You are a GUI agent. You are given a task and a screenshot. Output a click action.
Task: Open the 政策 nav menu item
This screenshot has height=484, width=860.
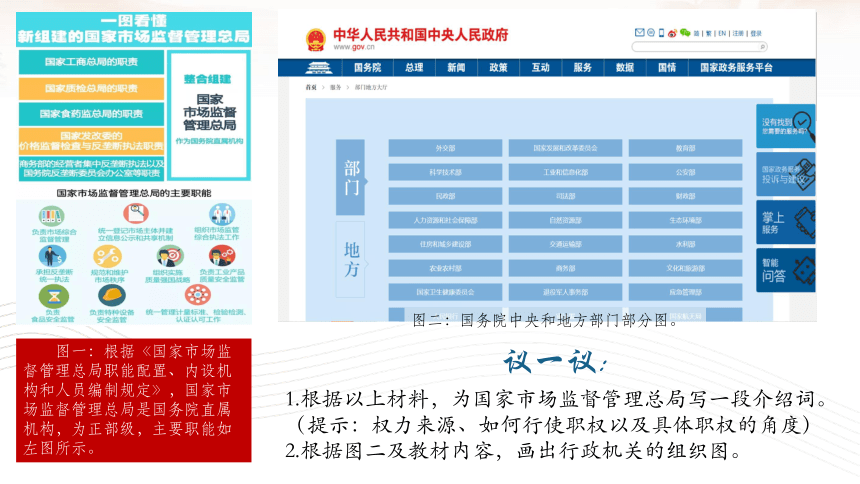coord(498,67)
